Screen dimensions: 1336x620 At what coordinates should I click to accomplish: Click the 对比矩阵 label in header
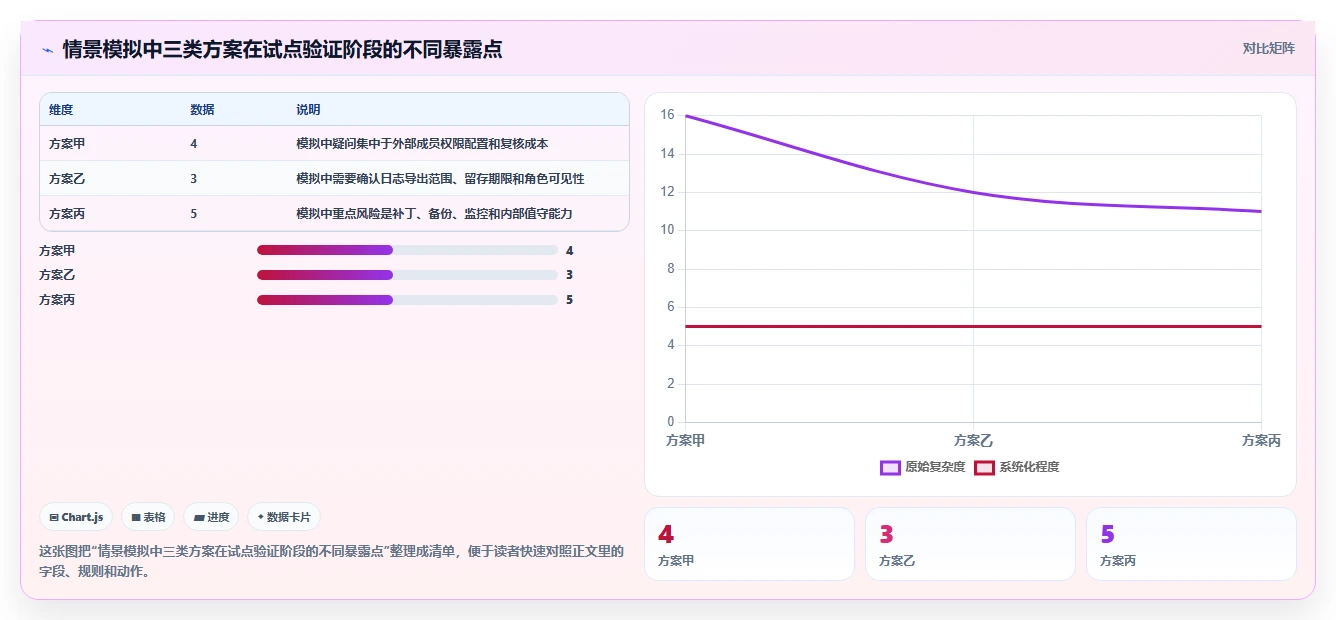pyautogui.click(x=1268, y=48)
